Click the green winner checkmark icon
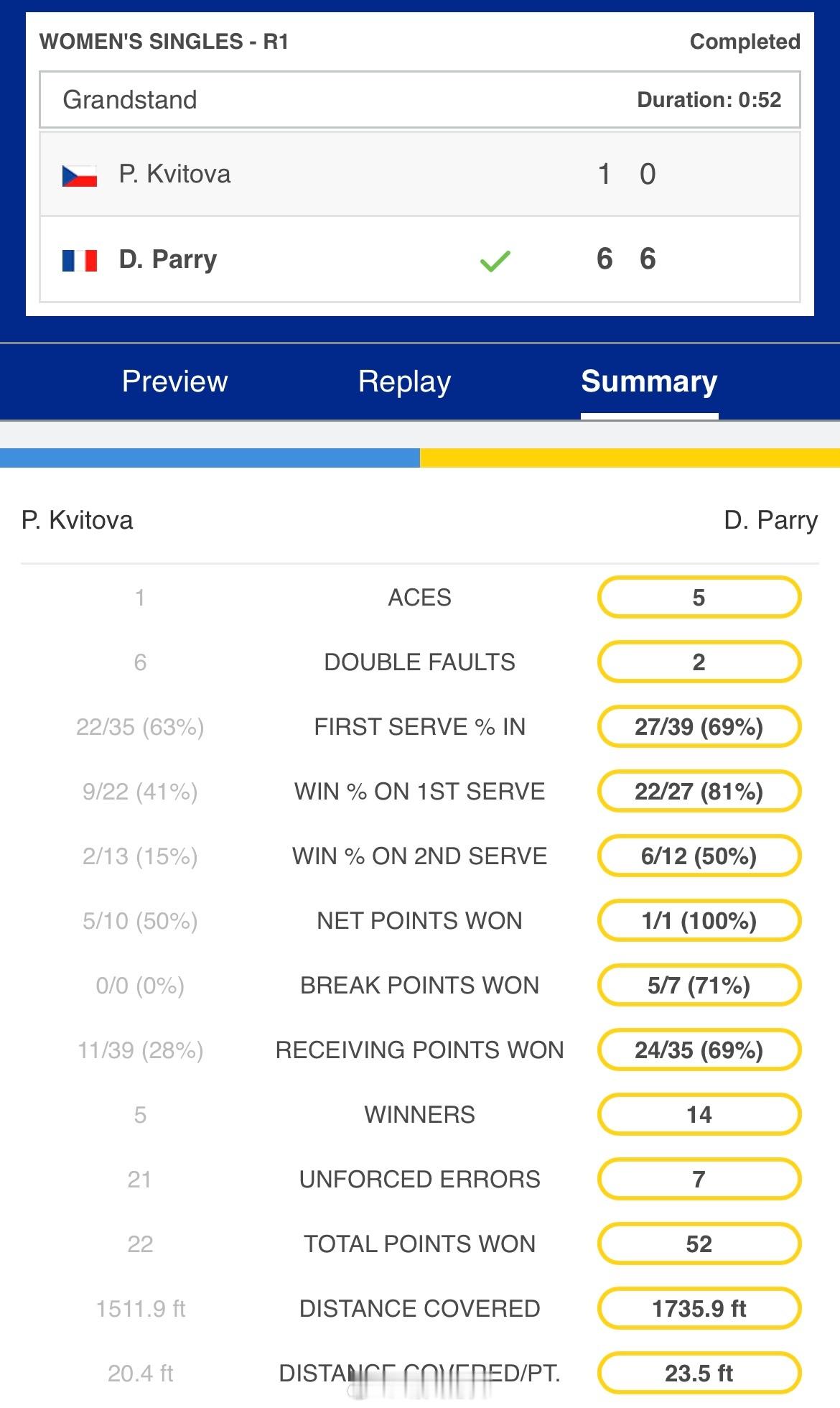 [x=495, y=261]
